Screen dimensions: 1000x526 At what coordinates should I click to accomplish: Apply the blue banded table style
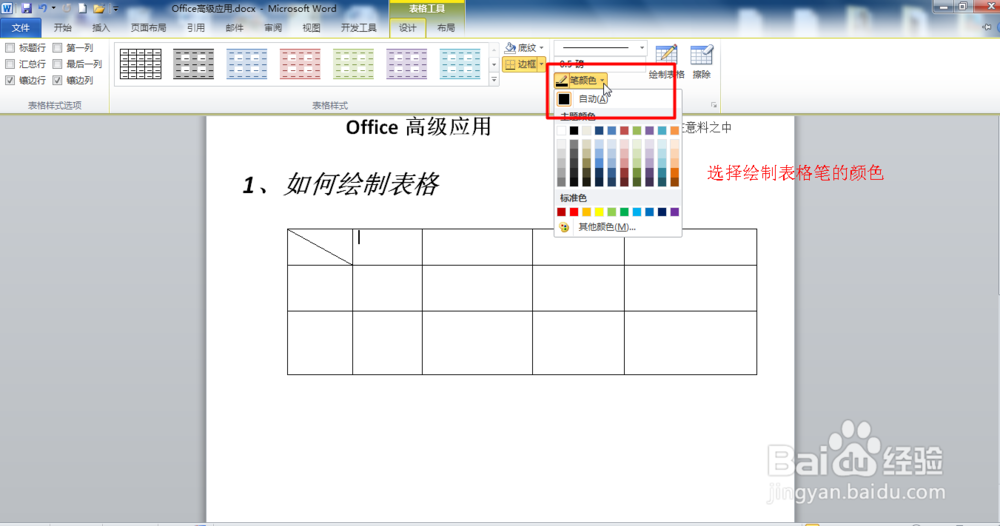pyautogui.click(x=247, y=64)
